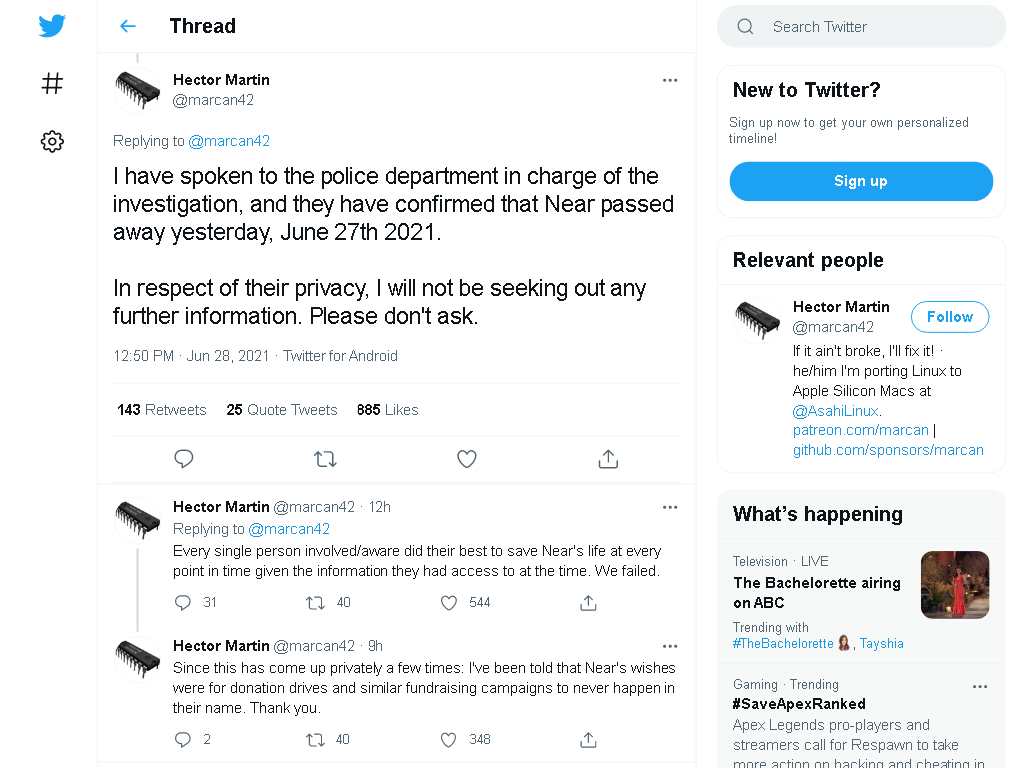Share the main tweet
1024x768 pixels.
[x=608, y=458]
